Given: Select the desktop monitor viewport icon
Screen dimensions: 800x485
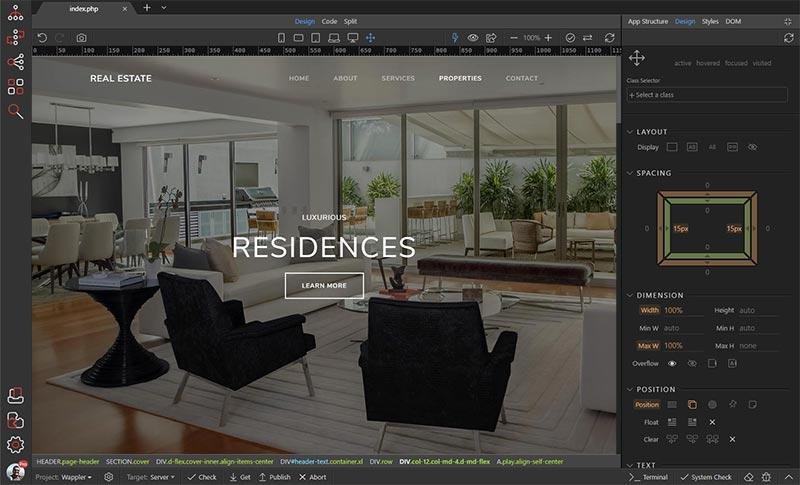Looking at the screenshot, I should coord(352,38).
